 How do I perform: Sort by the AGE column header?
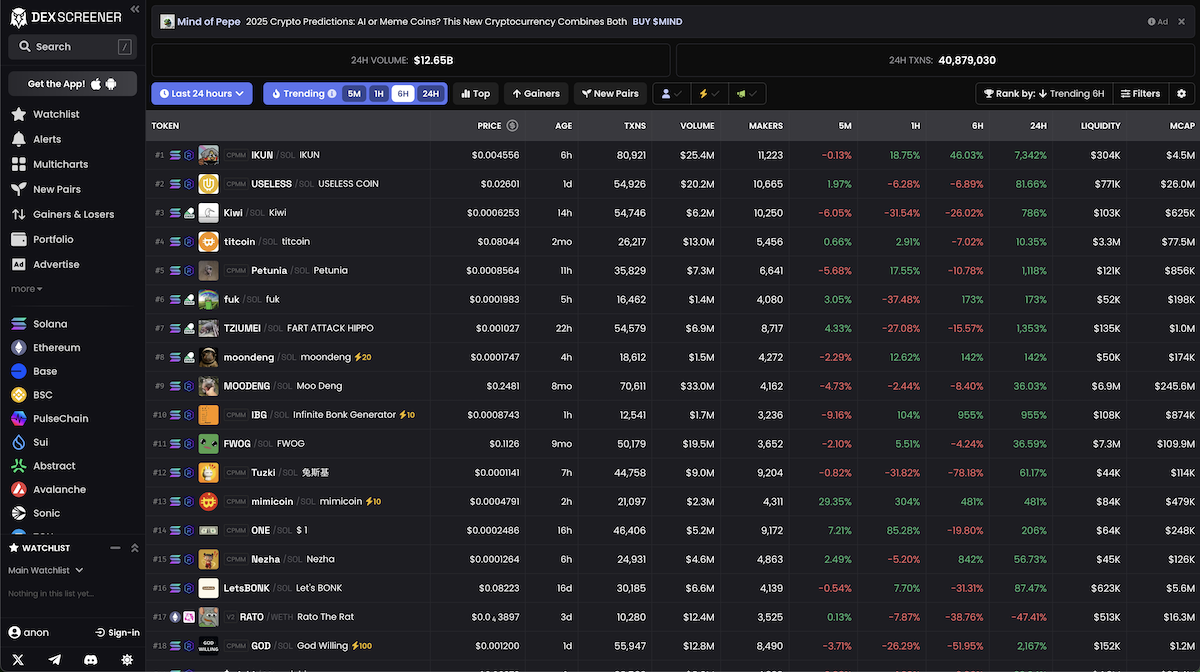[564, 126]
